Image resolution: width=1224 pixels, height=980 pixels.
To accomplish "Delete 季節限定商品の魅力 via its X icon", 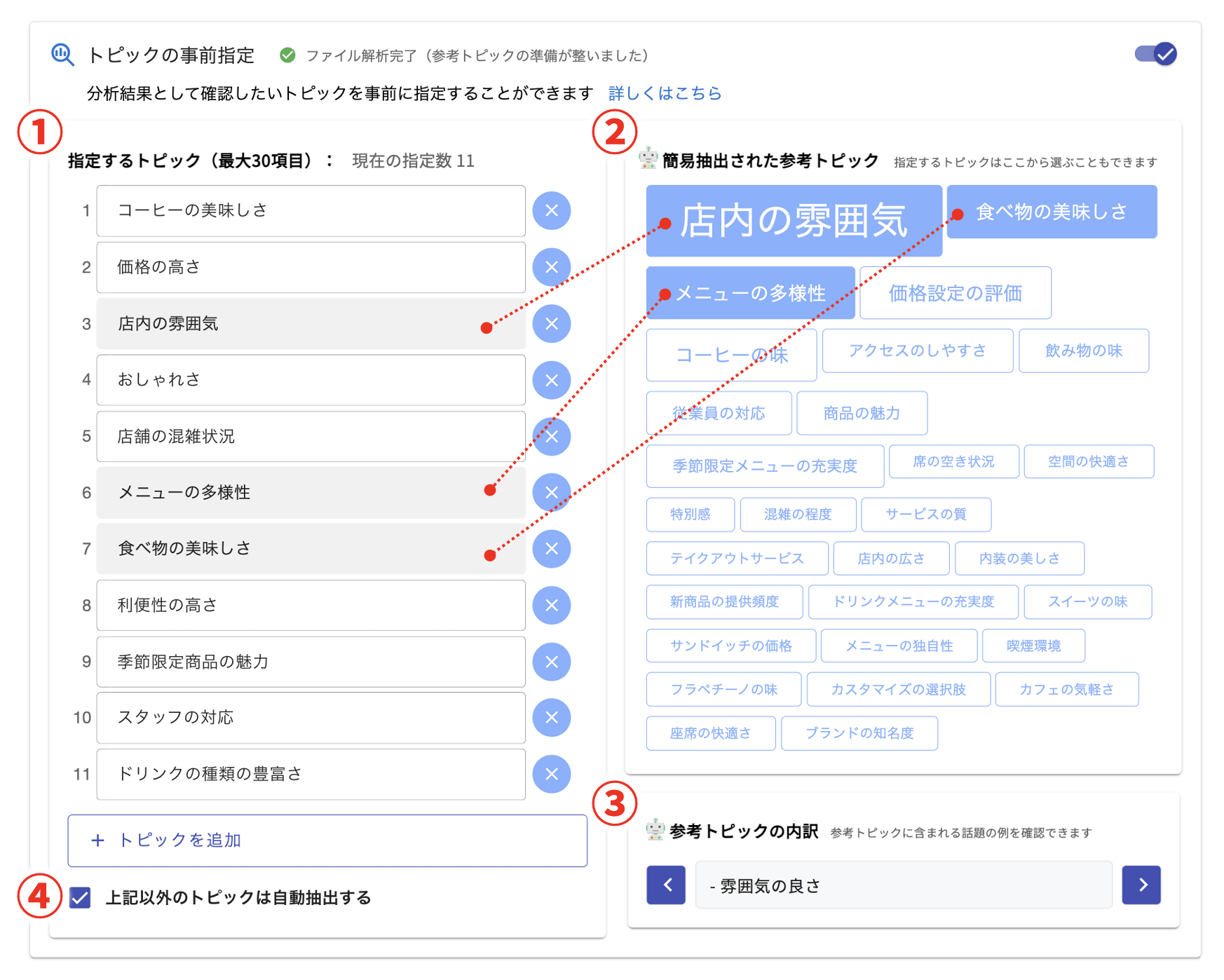I will click(552, 661).
